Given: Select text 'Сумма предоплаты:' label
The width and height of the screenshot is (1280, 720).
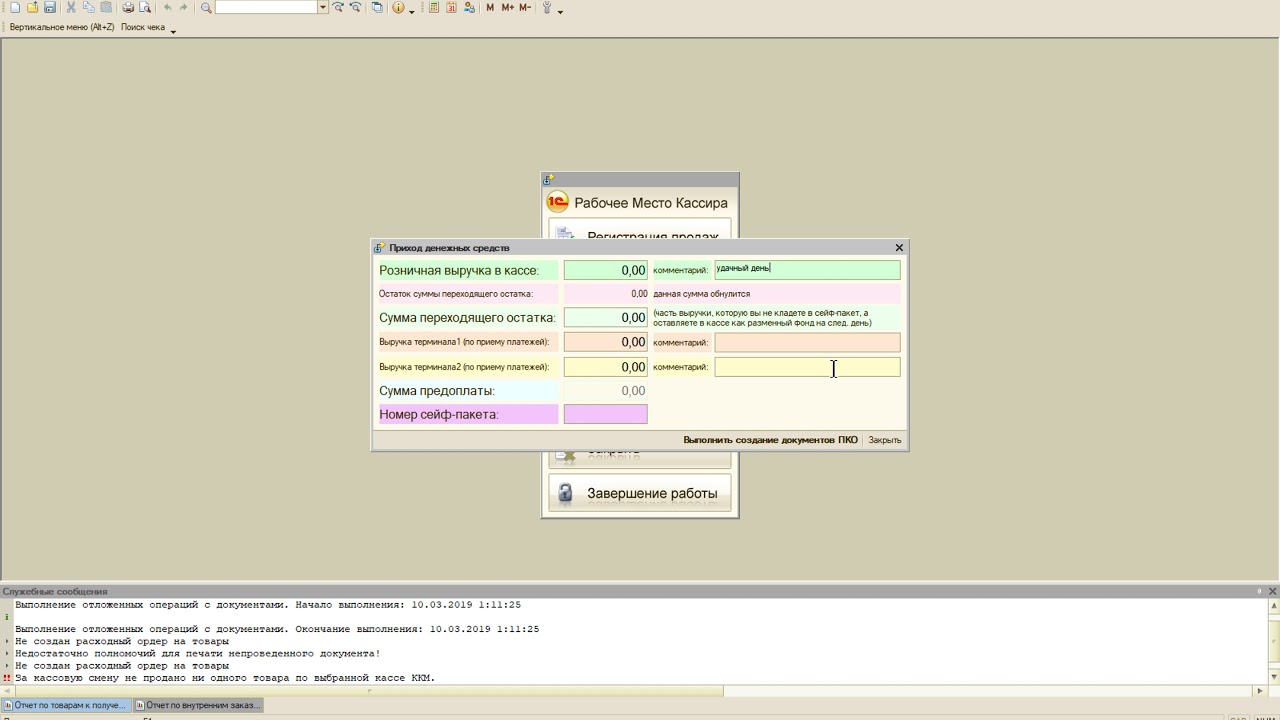Looking at the screenshot, I should [437, 391].
